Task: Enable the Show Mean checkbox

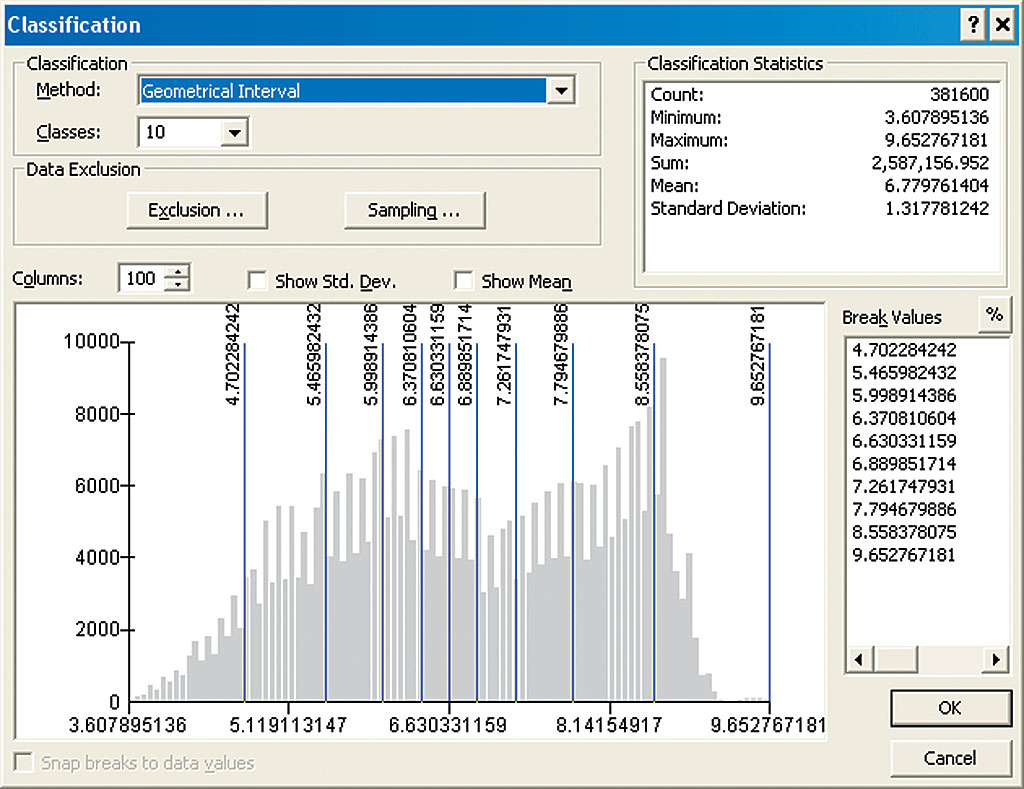Action: [463, 280]
